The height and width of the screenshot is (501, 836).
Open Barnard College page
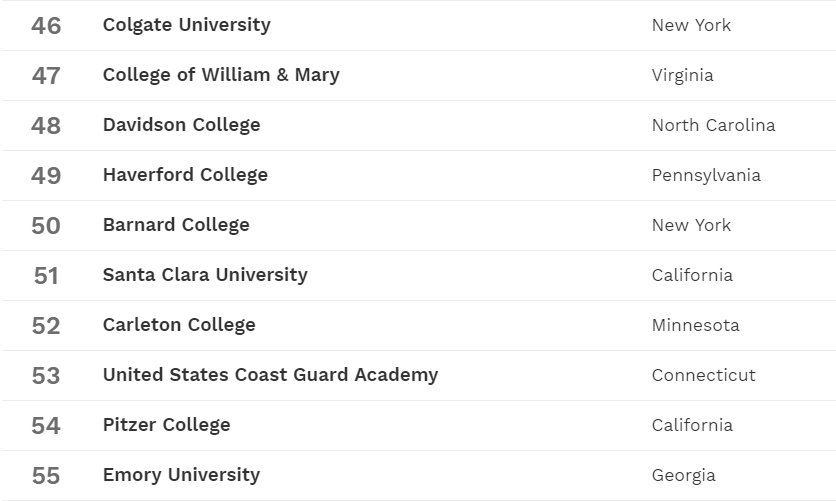(x=176, y=225)
